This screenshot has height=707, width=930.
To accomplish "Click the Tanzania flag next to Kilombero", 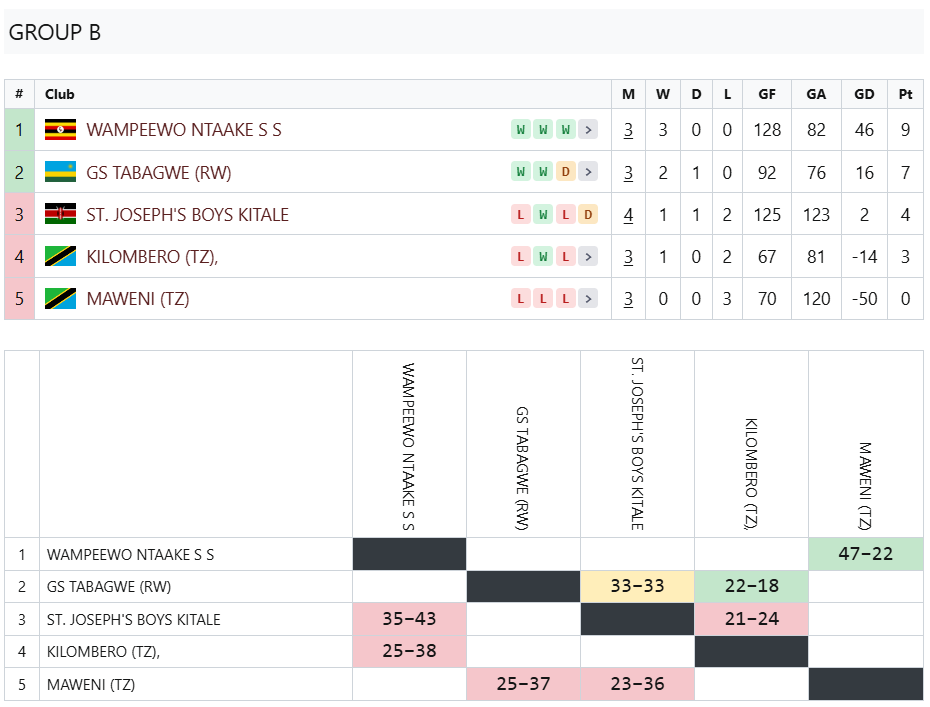I will click(60, 256).
